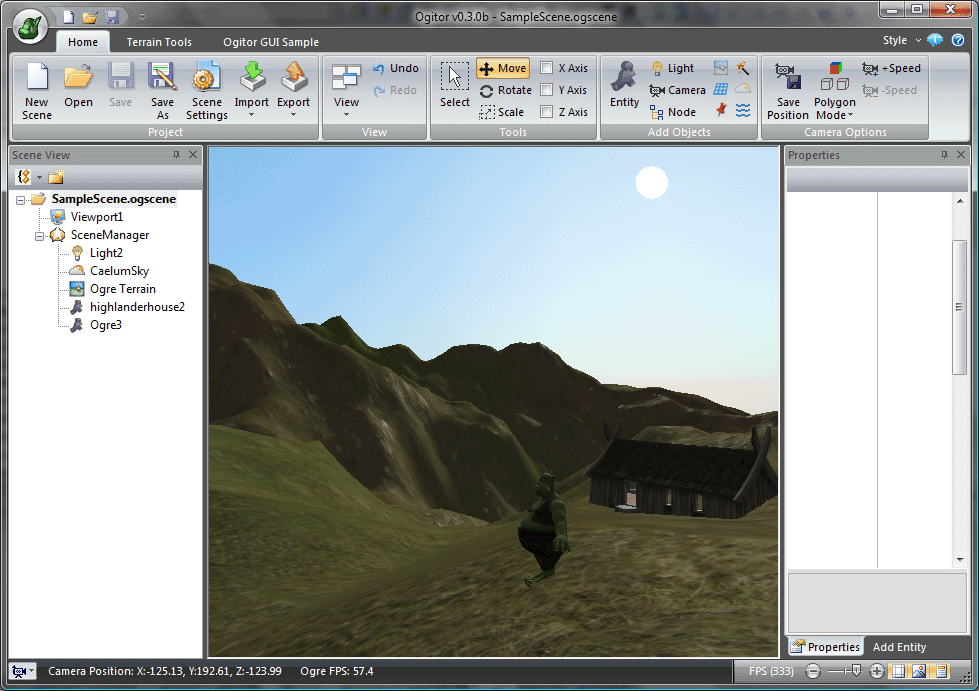Switch to the Scale tool
This screenshot has width=979, height=691.
tap(502, 112)
